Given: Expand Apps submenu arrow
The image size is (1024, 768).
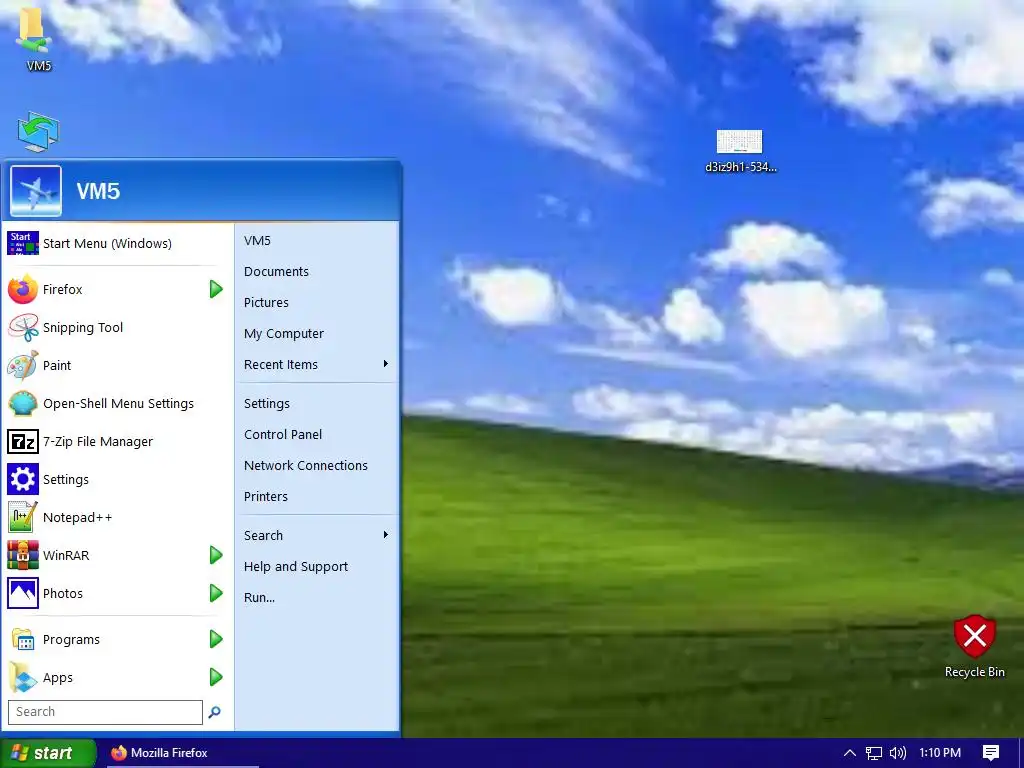Looking at the screenshot, I should pyautogui.click(x=216, y=677).
